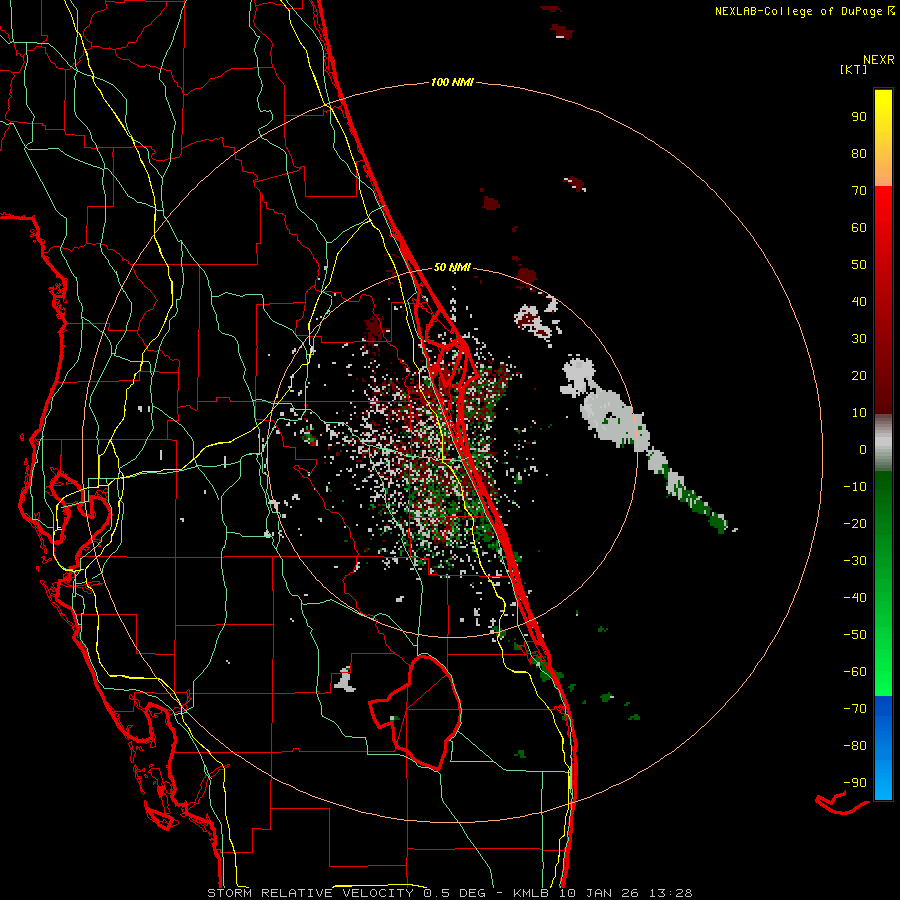Click the -20 value on the velocity scale
Viewport: 900px width, 900px height.
click(855, 523)
